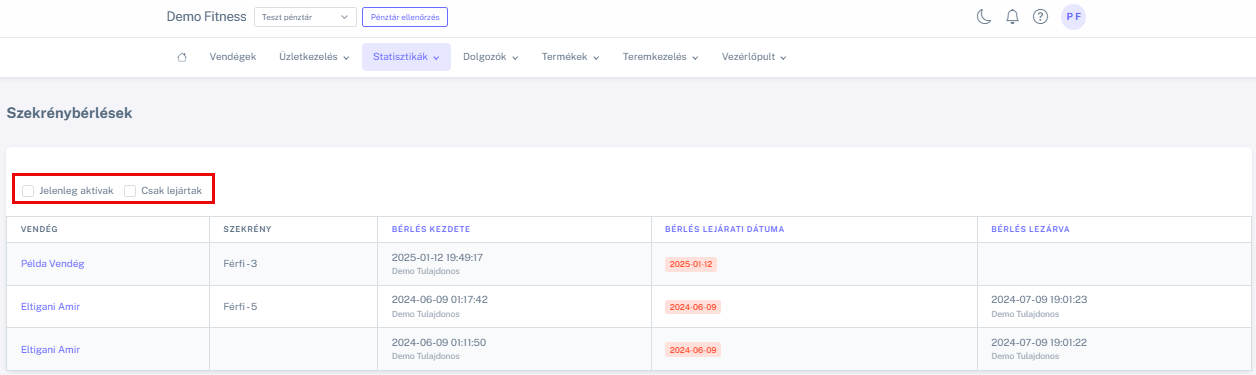Image resolution: width=1256 pixels, height=375 pixels.
Task: Click expiry badge 2025-01-12
Action: click(x=692, y=264)
